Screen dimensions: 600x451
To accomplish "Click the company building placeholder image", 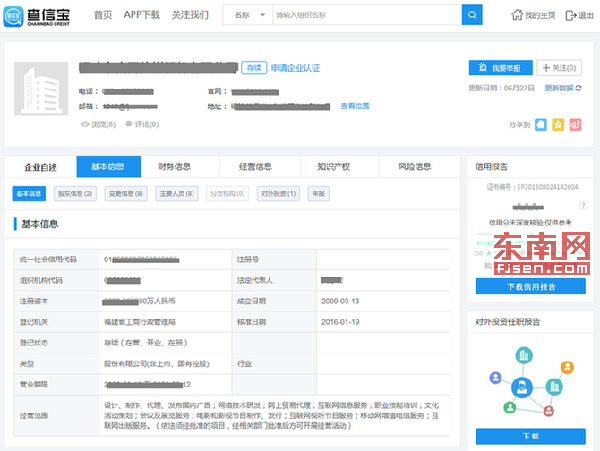I will [41, 89].
